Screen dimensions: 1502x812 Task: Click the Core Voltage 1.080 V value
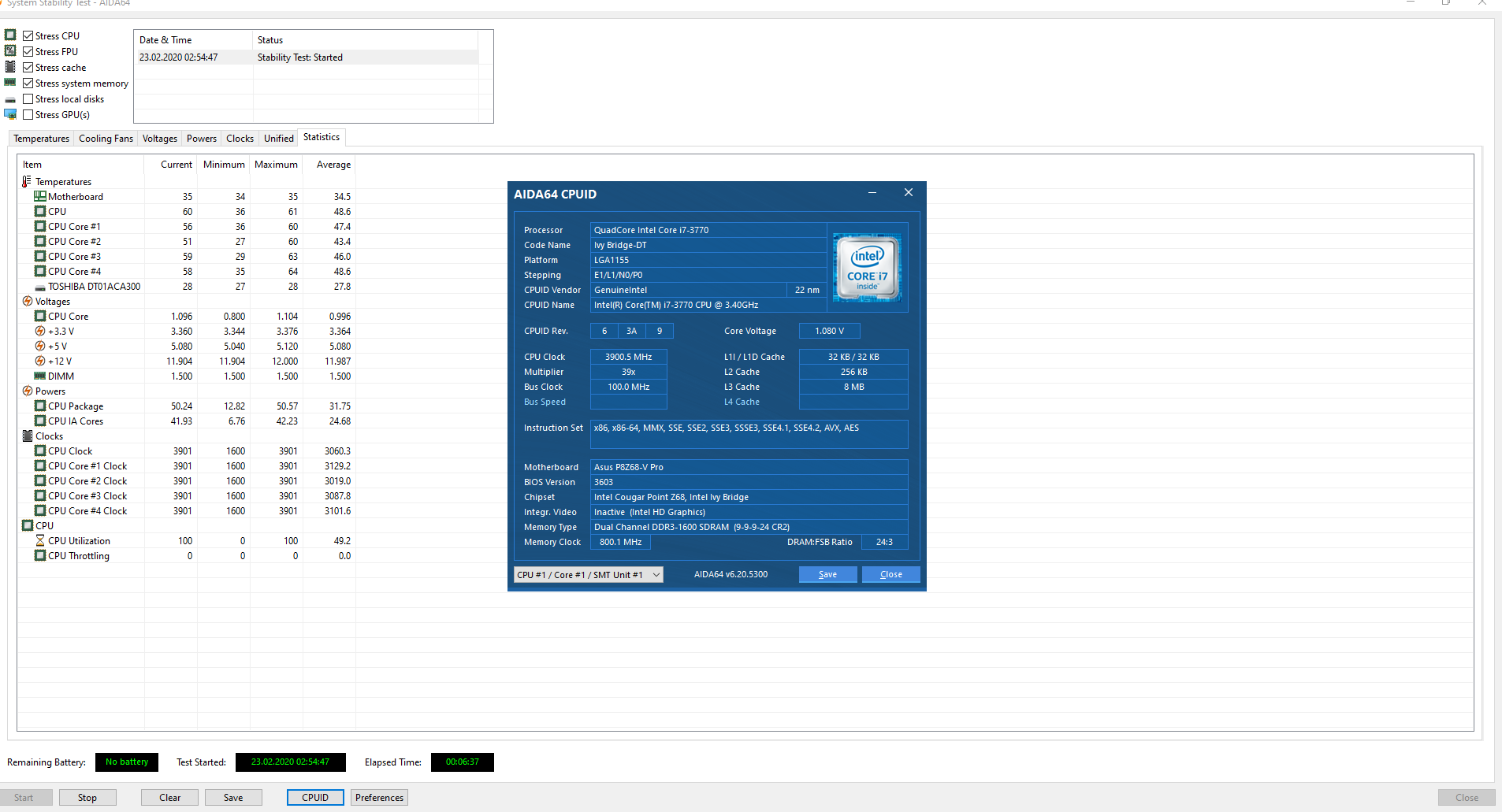(829, 331)
